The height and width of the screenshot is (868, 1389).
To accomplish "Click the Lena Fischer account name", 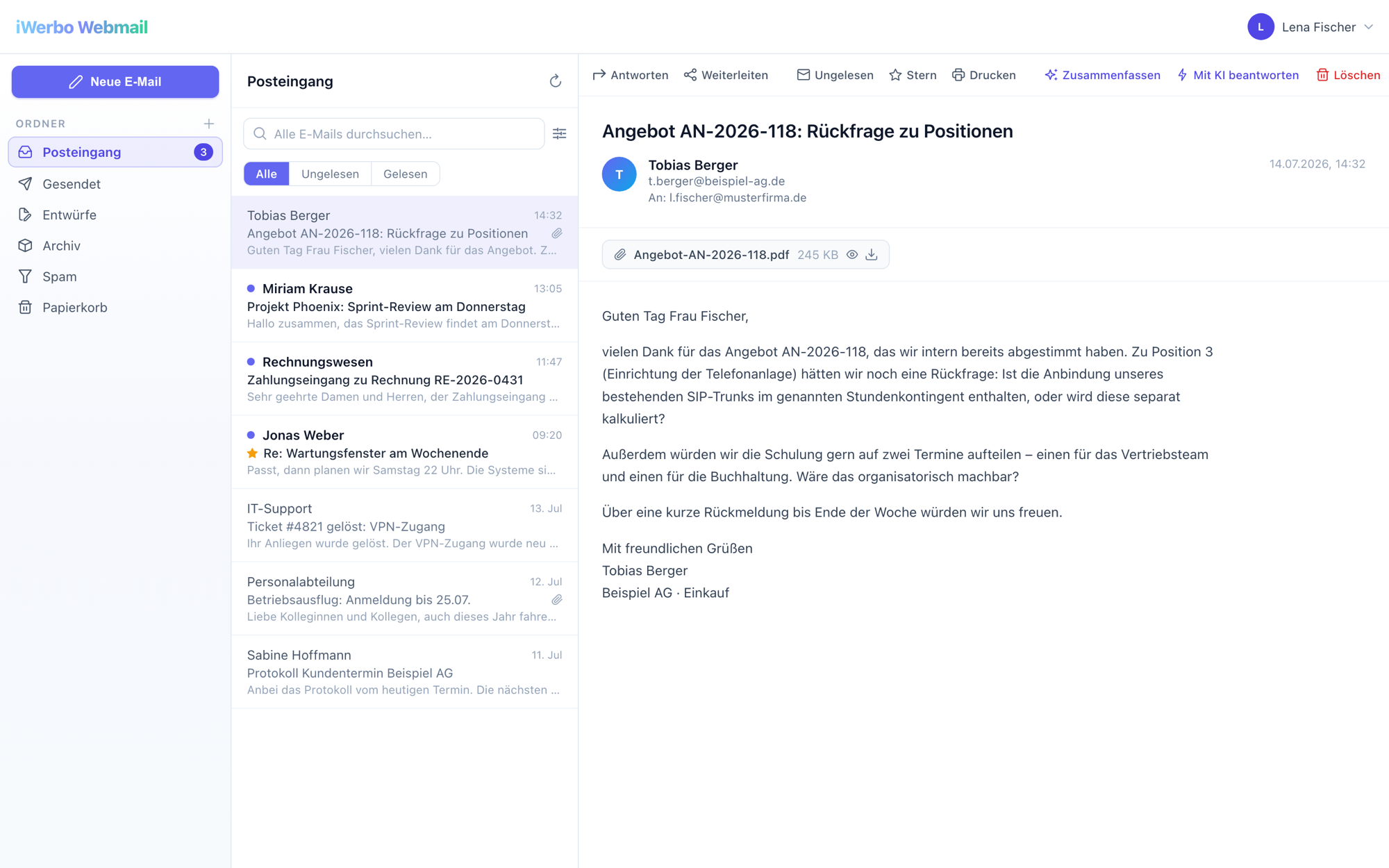I will 1318,27.
